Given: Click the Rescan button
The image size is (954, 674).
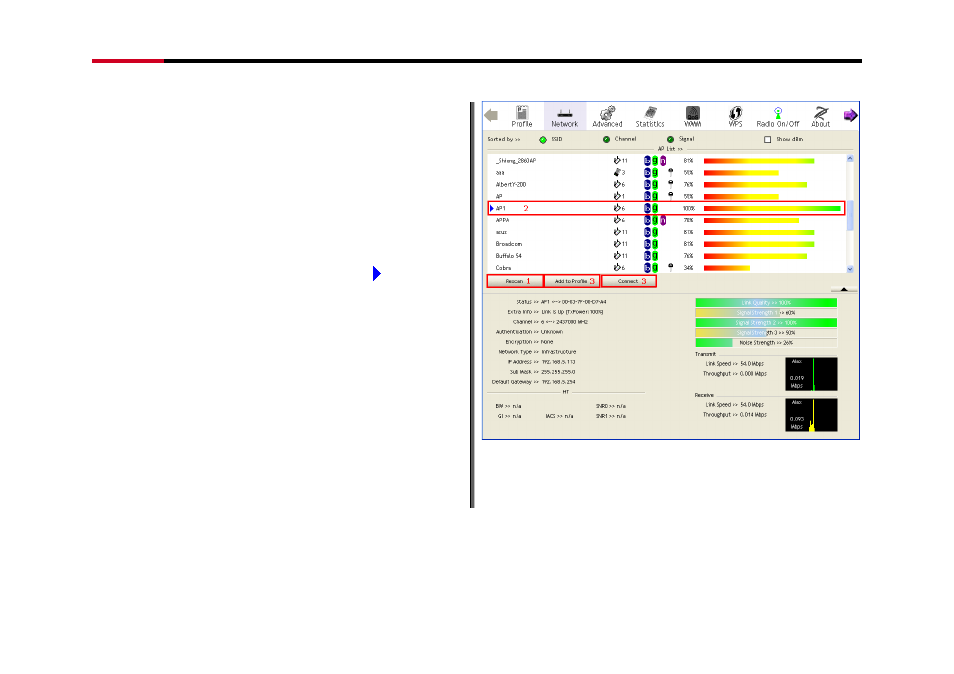Looking at the screenshot, I should click(515, 281).
